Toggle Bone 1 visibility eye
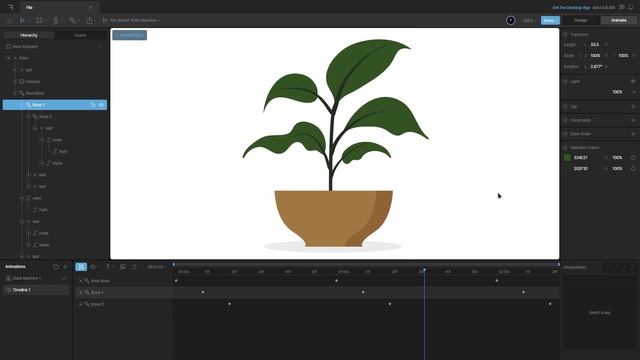This screenshot has height=360, width=640. tap(101, 105)
